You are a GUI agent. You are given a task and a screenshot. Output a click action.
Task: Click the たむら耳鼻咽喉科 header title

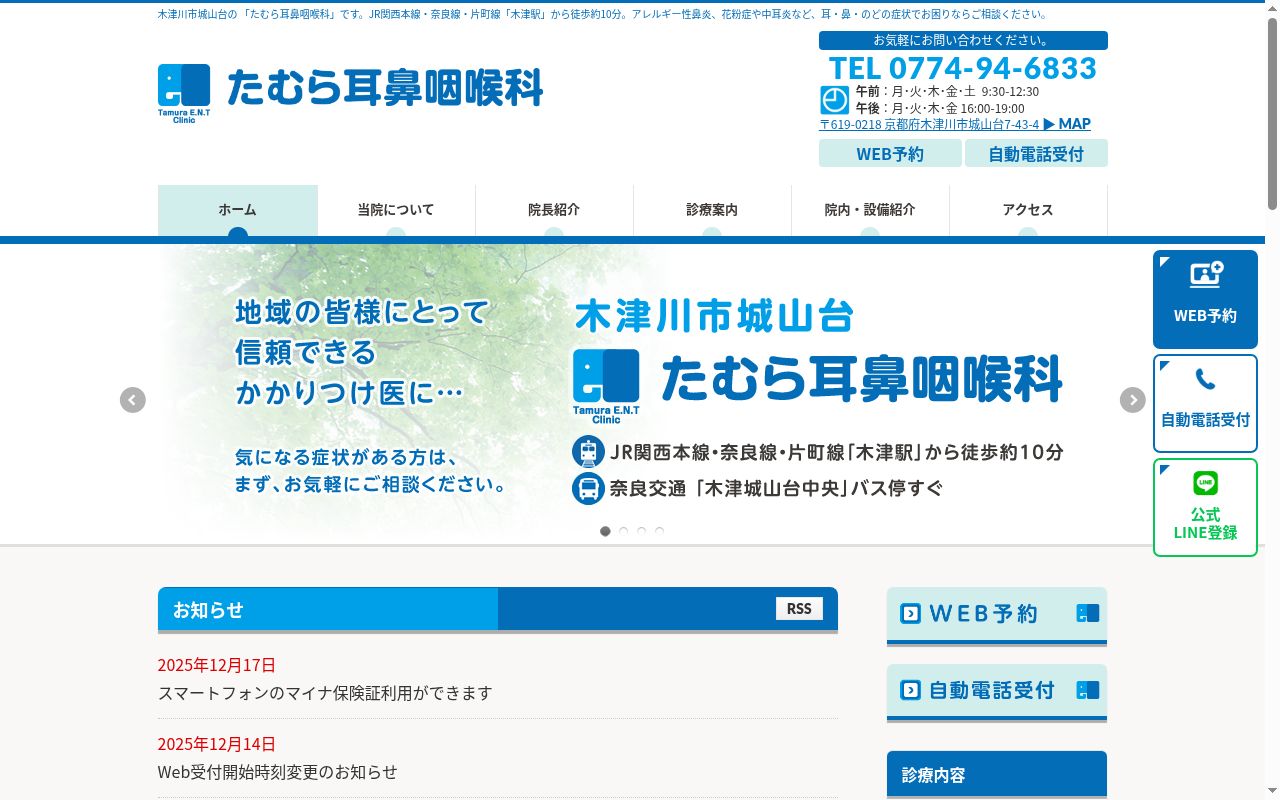pyautogui.click(x=385, y=89)
